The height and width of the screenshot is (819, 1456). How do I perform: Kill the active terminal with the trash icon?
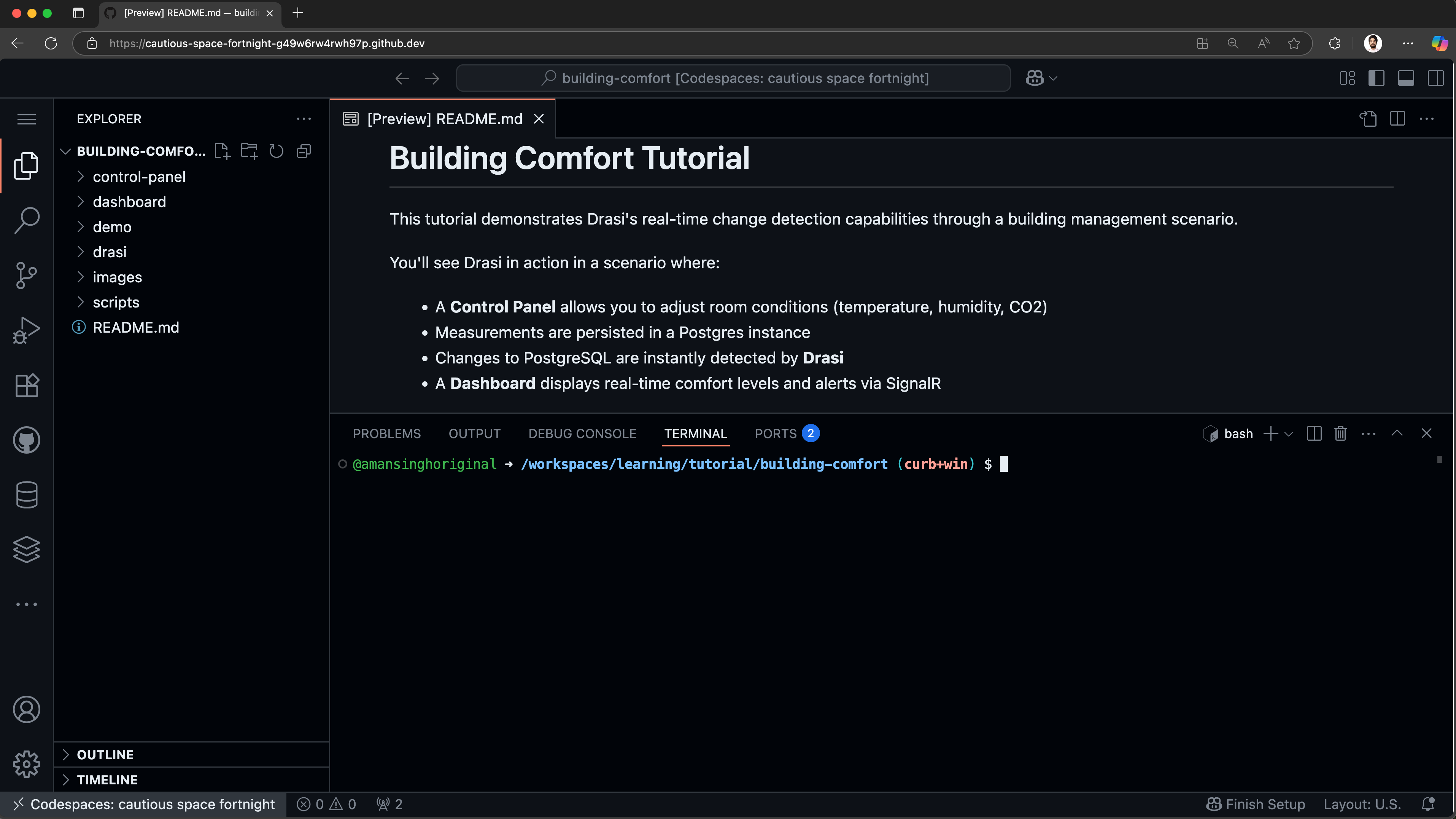pos(1341,433)
